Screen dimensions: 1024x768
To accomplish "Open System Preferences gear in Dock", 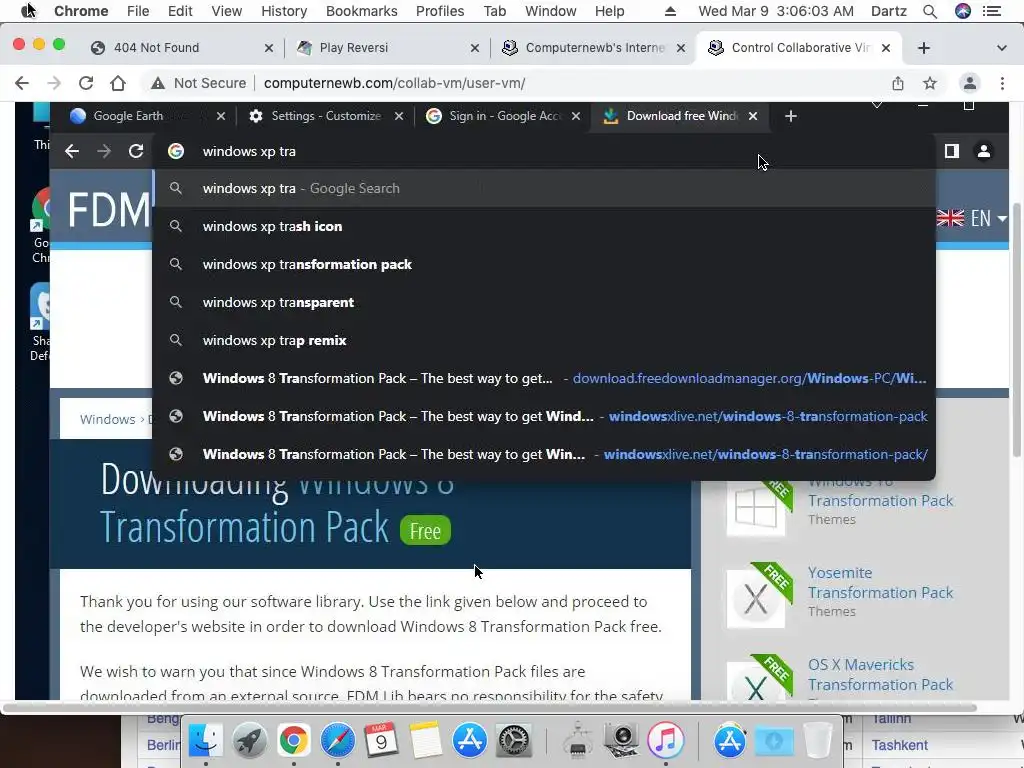I will 514,741.
